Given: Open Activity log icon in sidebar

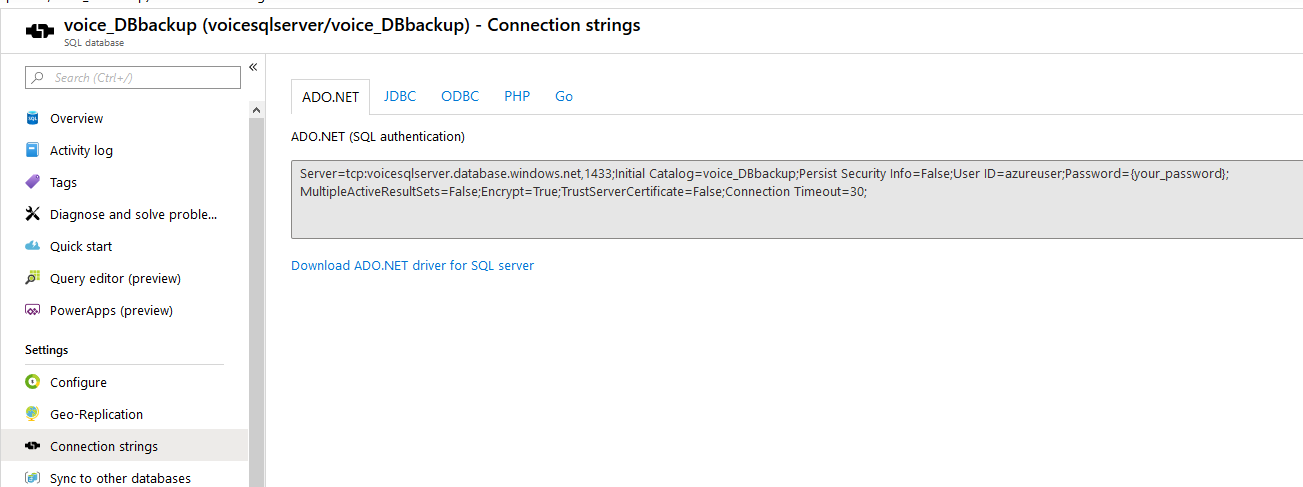Looking at the screenshot, I should pos(32,150).
